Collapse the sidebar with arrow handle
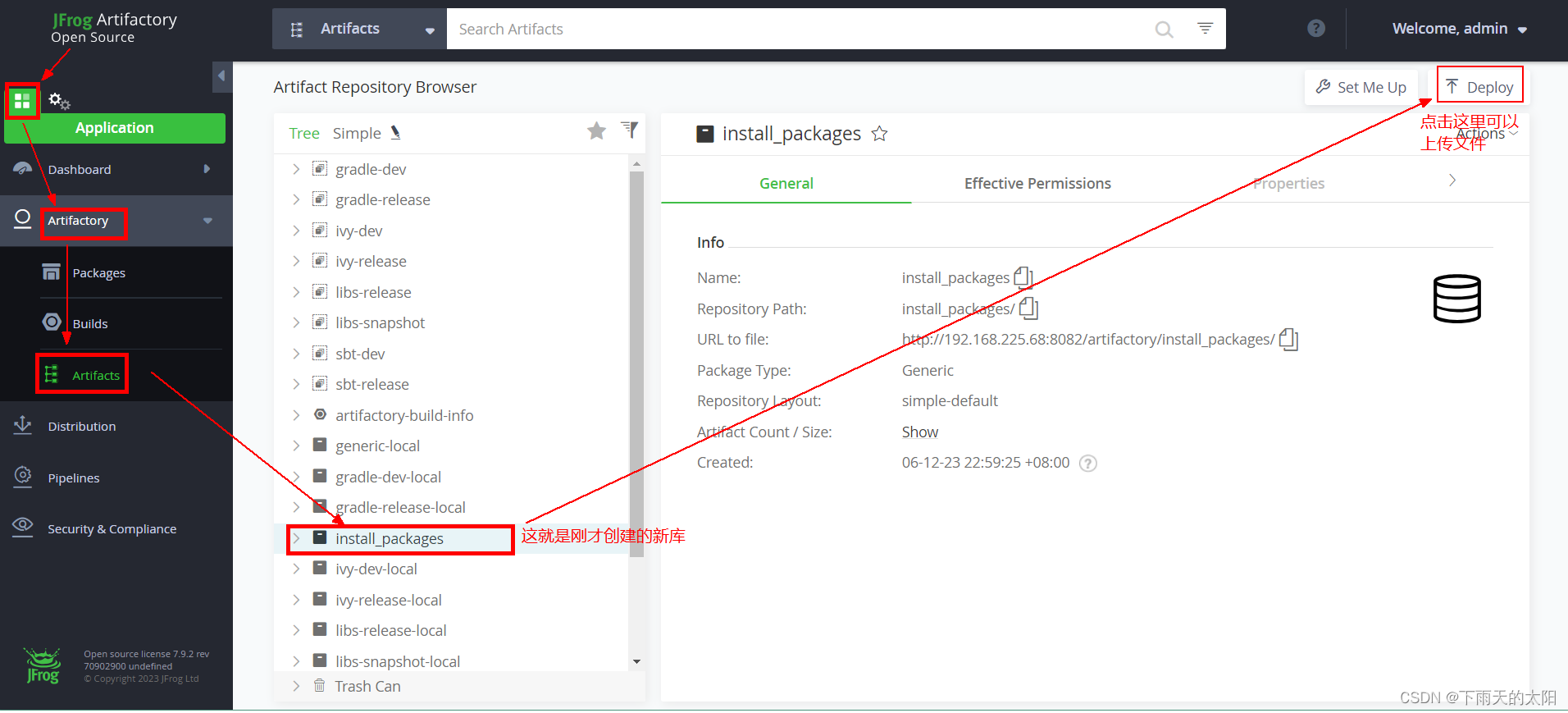Screen dimensions: 1568x713 (221, 76)
